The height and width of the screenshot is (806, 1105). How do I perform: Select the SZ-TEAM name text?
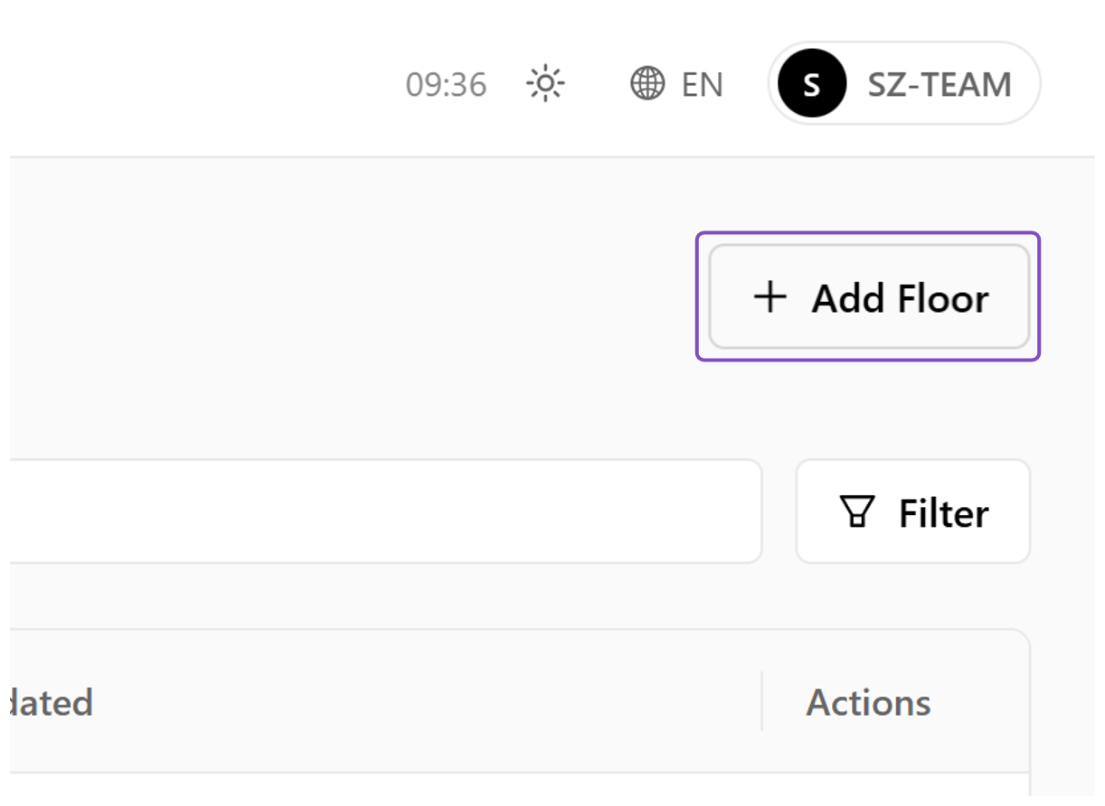[x=939, y=85]
